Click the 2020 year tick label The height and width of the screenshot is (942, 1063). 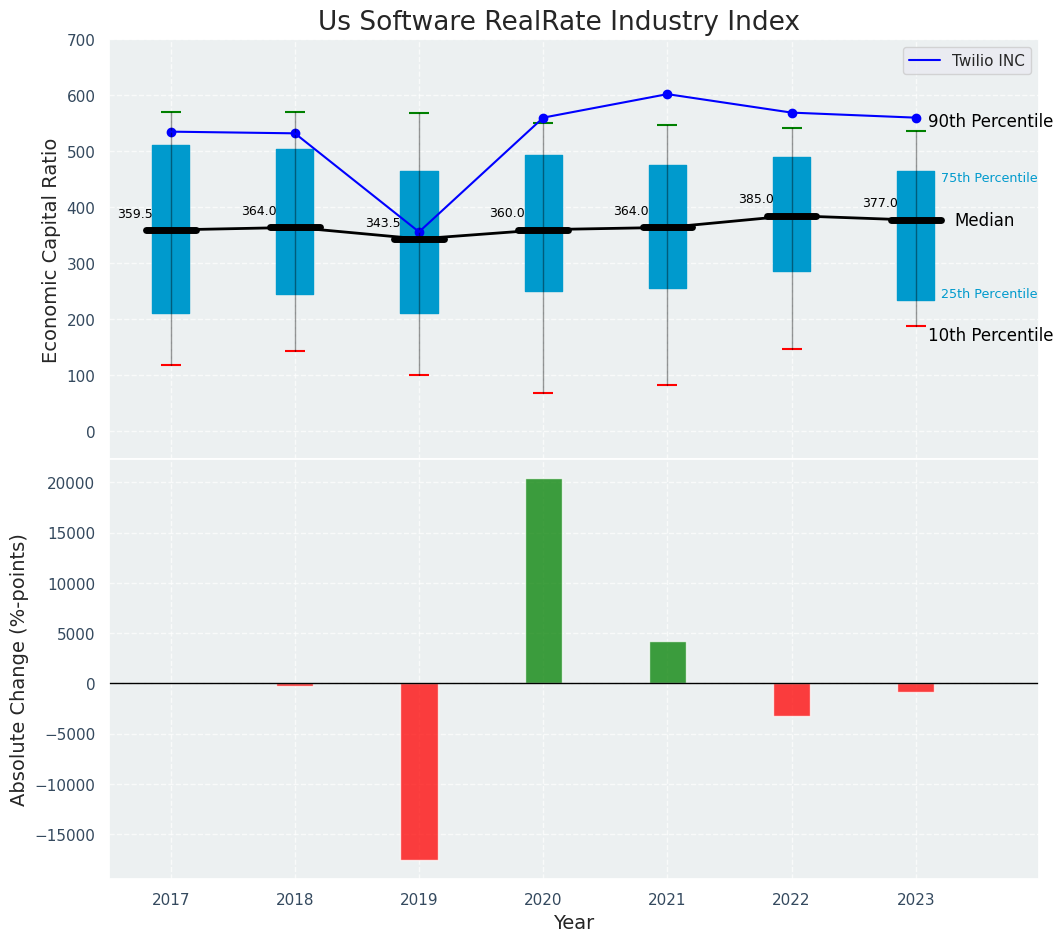pos(543,899)
